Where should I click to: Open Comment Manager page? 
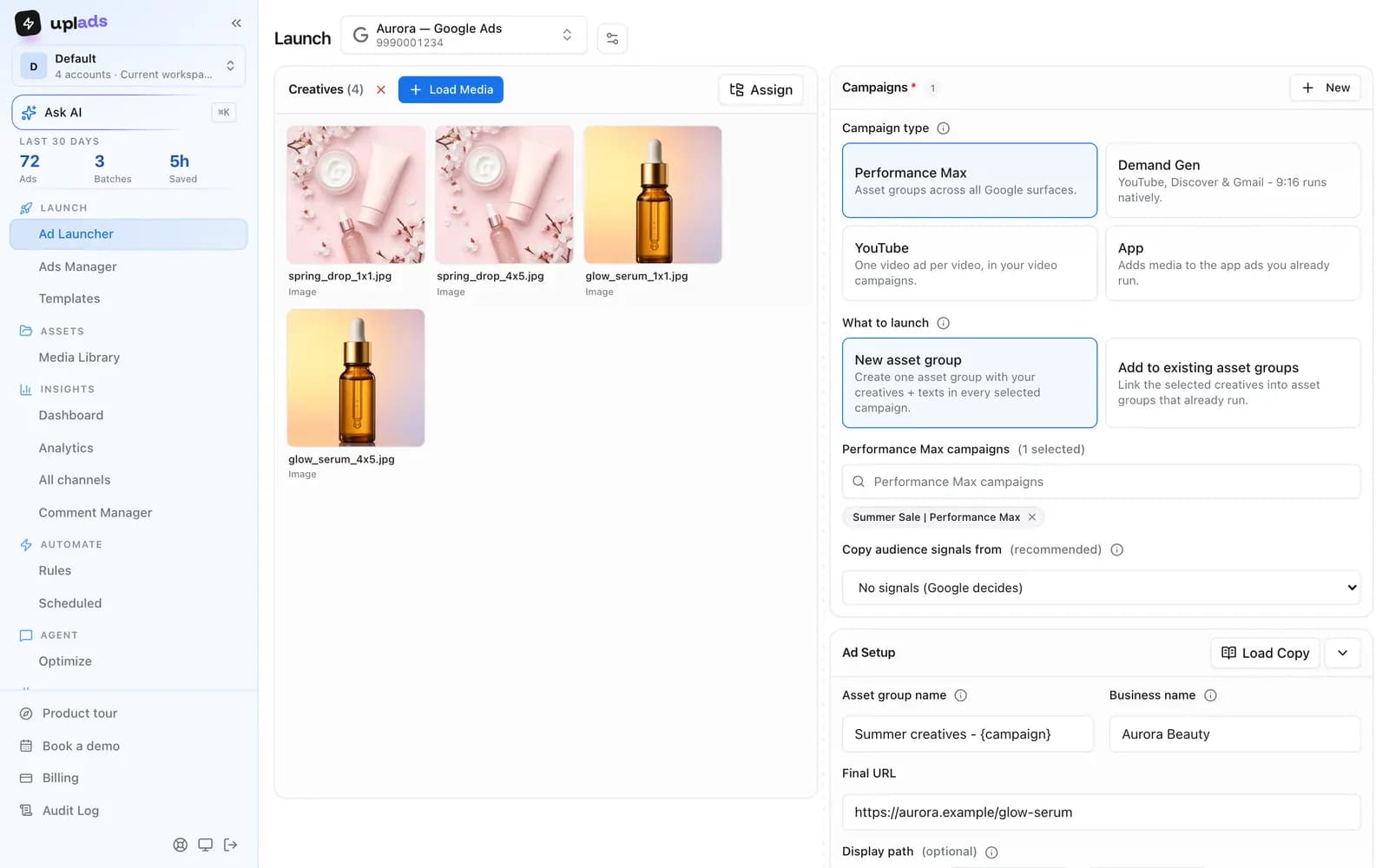[x=128, y=513]
